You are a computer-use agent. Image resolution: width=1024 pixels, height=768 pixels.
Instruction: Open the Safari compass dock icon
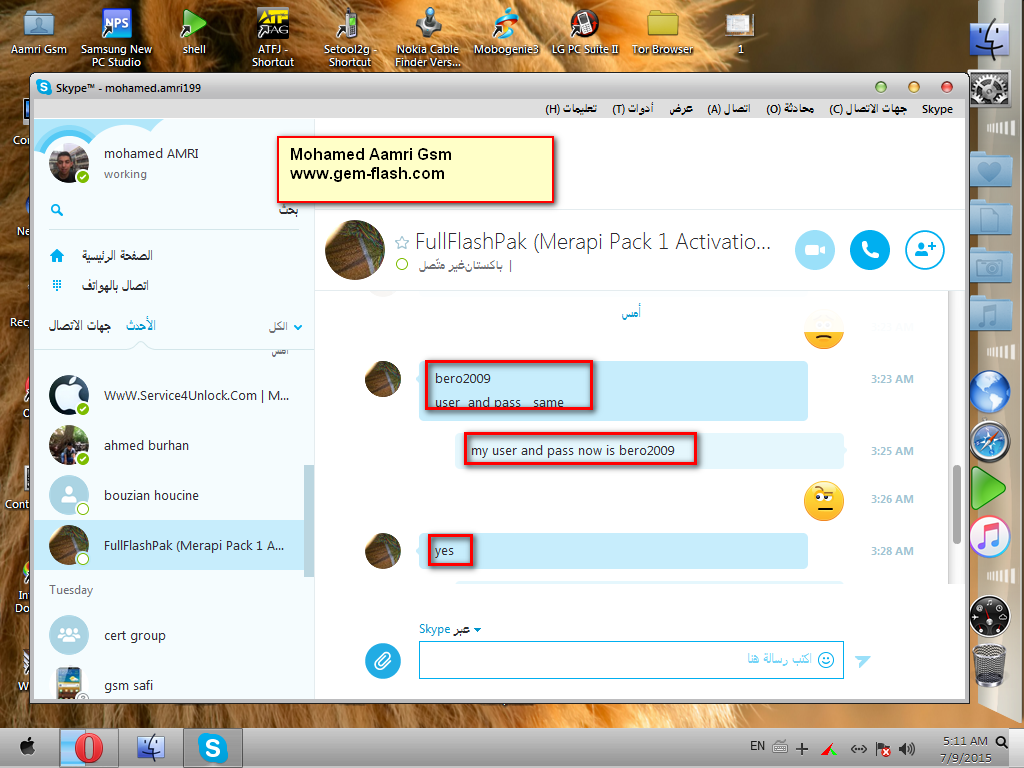pyautogui.click(x=989, y=441)
